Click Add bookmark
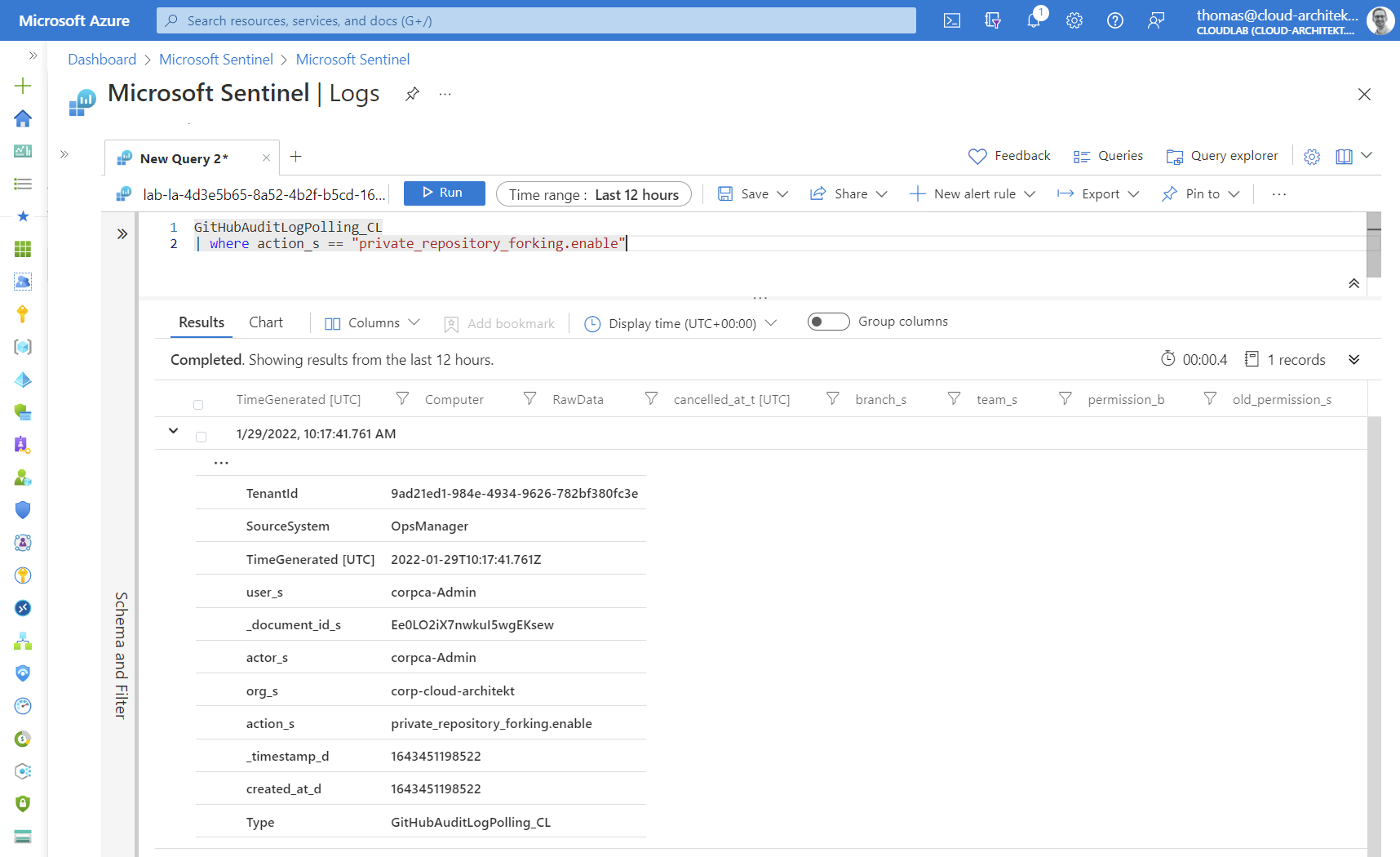 (499, 324)
